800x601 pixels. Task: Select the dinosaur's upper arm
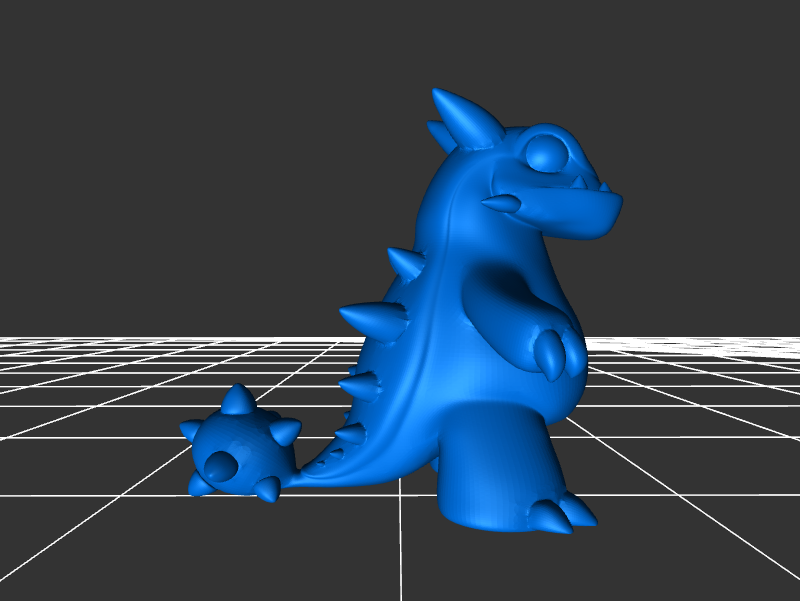pyautogui.click(x=500, y=300)
